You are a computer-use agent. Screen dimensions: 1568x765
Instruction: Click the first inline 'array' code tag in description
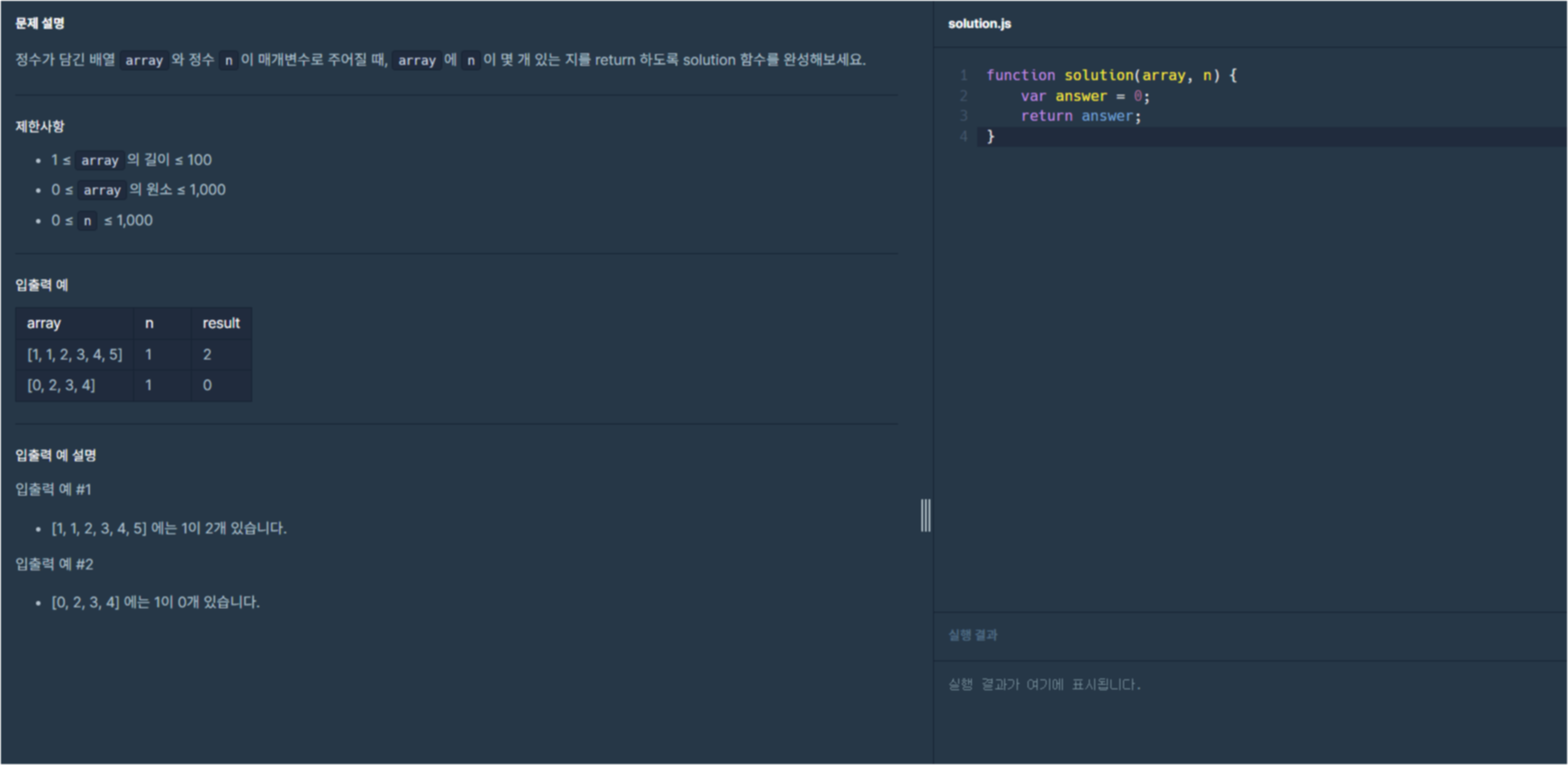(x=144, y=60)
